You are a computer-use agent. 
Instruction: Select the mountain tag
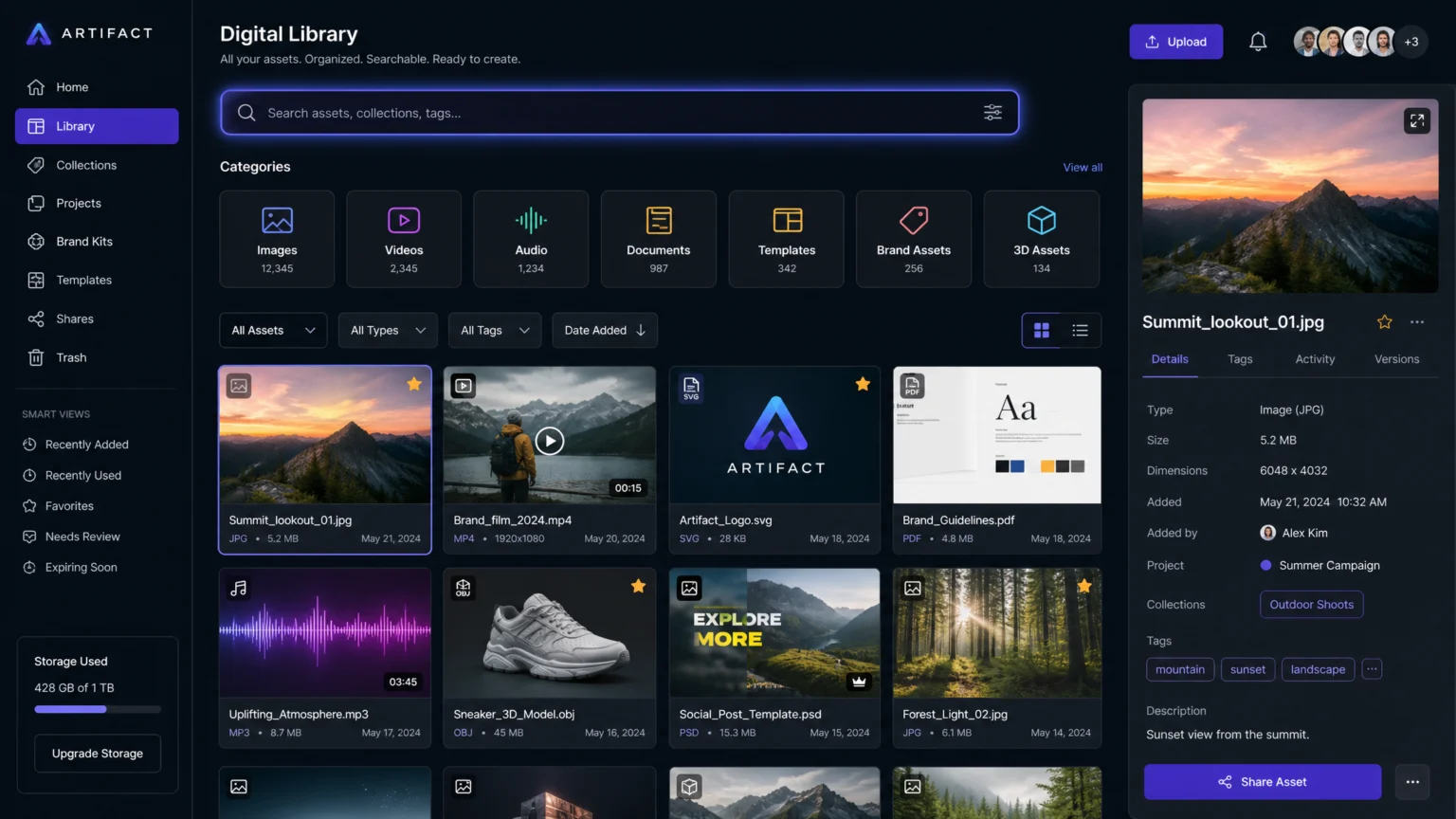1180,669
